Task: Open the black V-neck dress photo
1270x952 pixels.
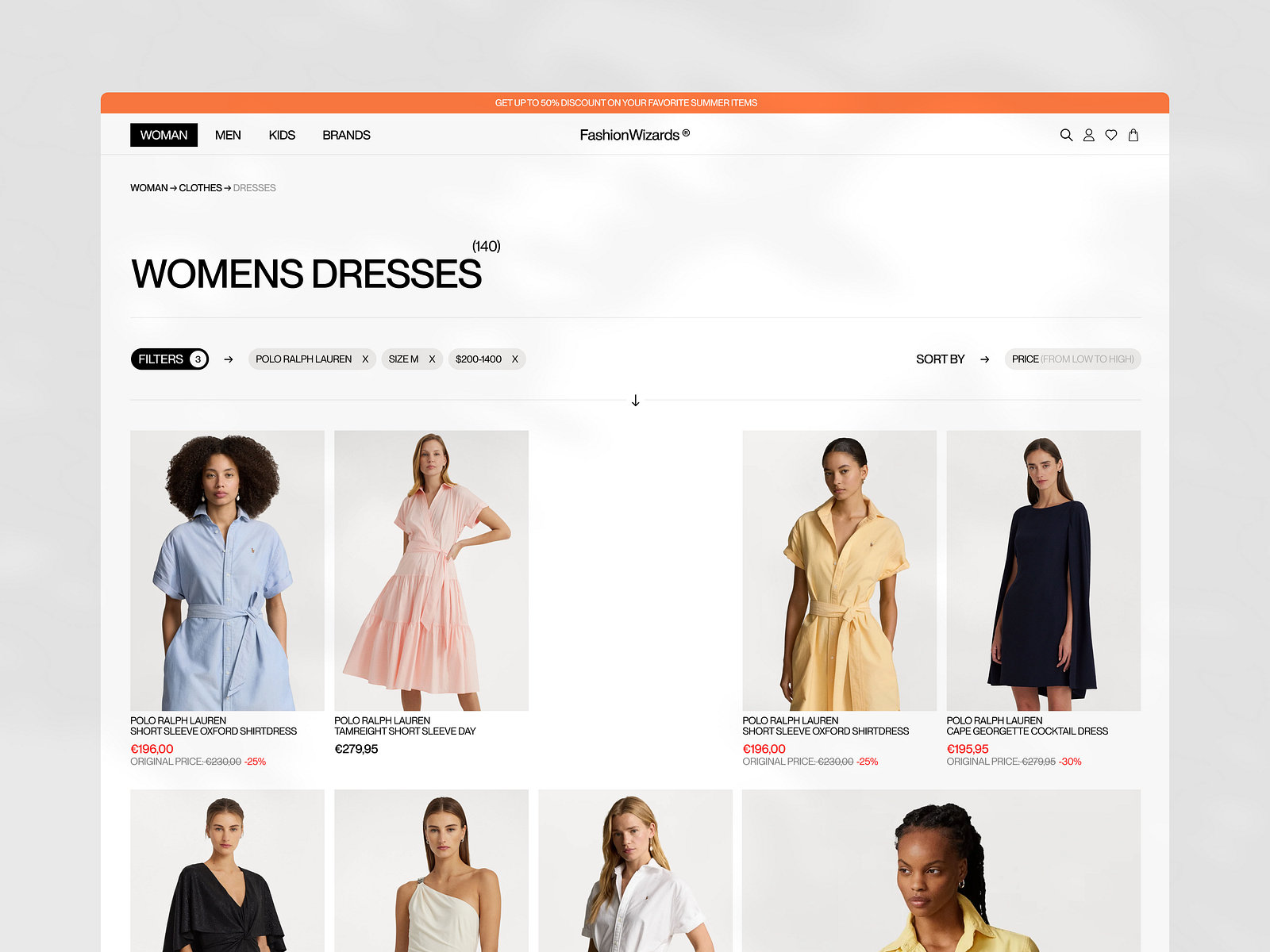Action: [227, 870]
